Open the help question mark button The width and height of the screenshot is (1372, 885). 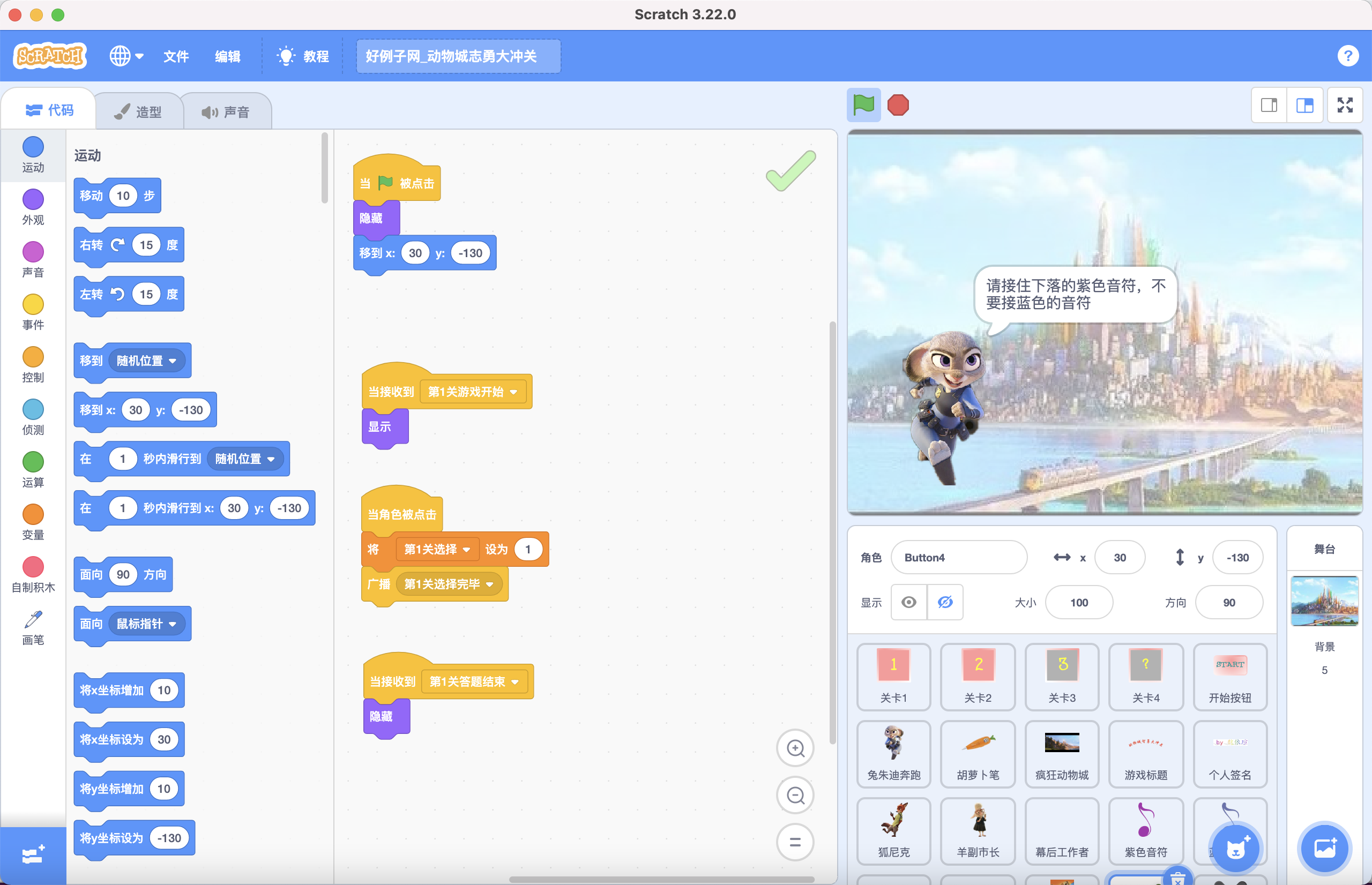point(1347,56)
